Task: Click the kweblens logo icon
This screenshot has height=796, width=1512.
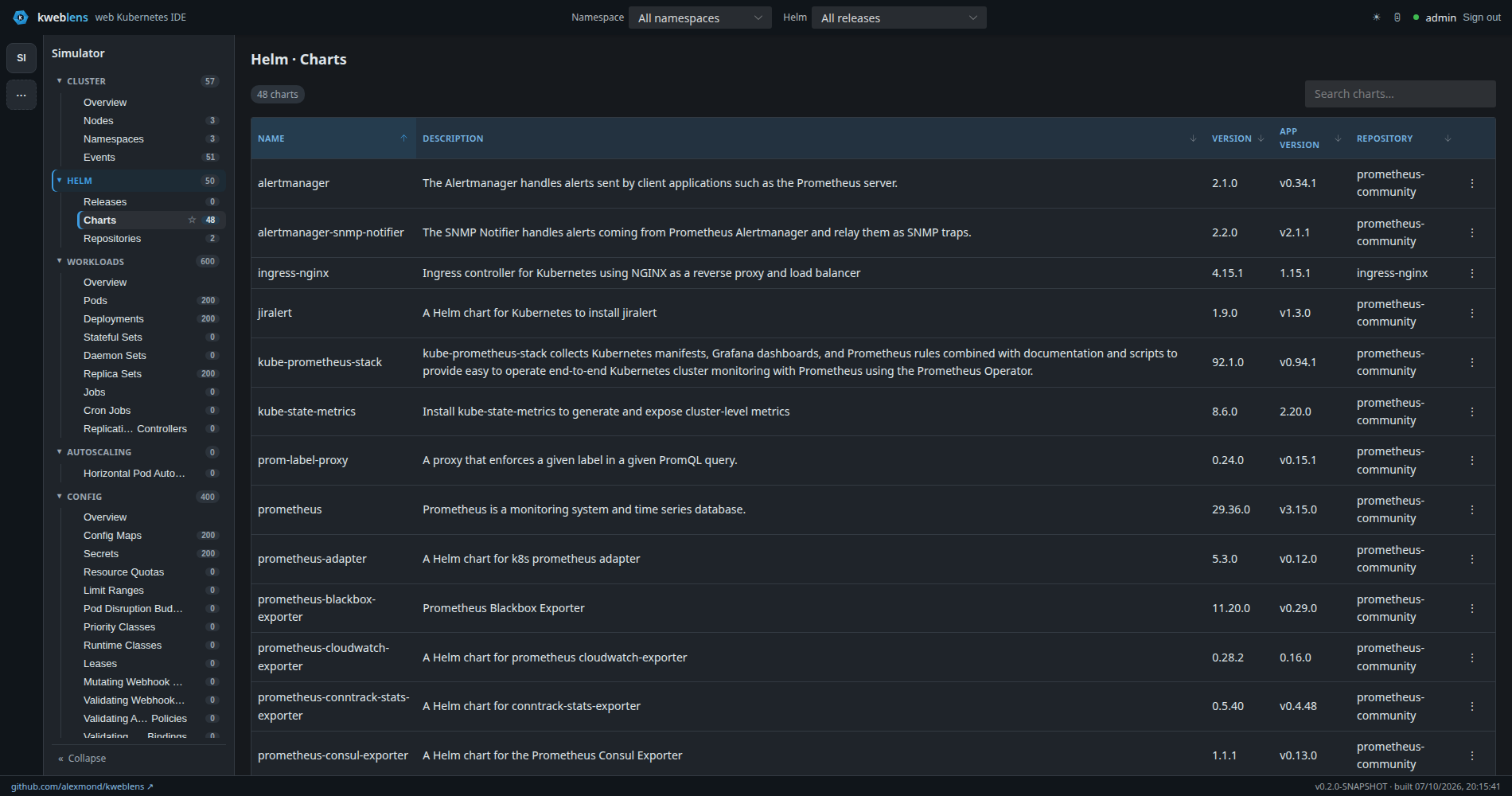Action: pyautogui.click(x=21, y=18)
